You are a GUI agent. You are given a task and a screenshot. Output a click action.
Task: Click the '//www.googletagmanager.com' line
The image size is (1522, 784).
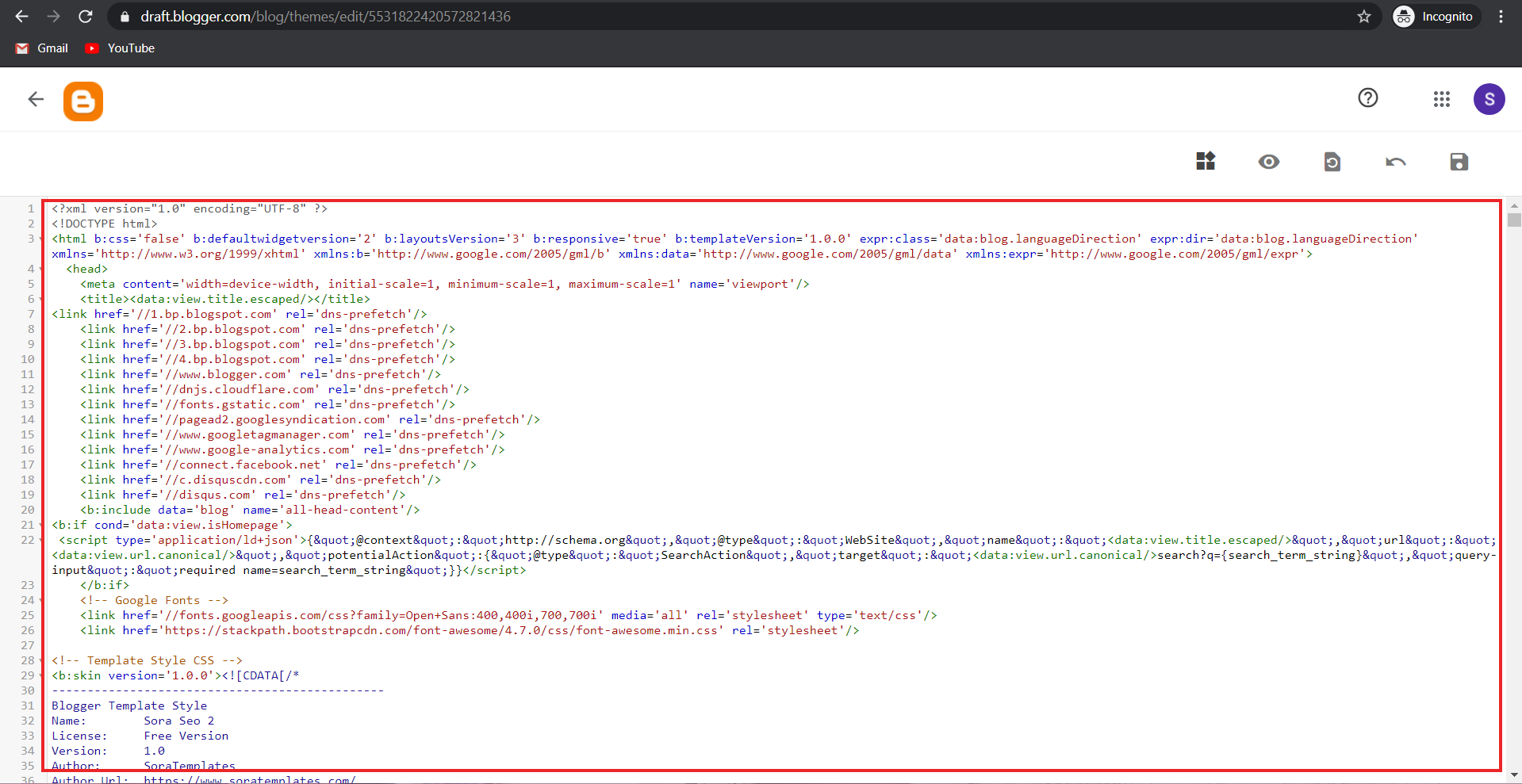pos(293,434)
